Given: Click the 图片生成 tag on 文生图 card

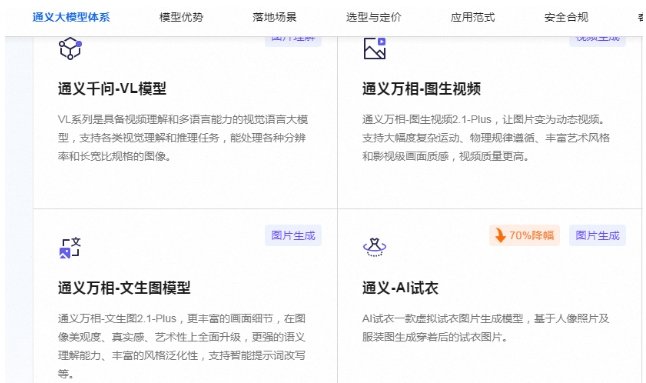Looking at the screenshot, I should [x=293, y=235].
